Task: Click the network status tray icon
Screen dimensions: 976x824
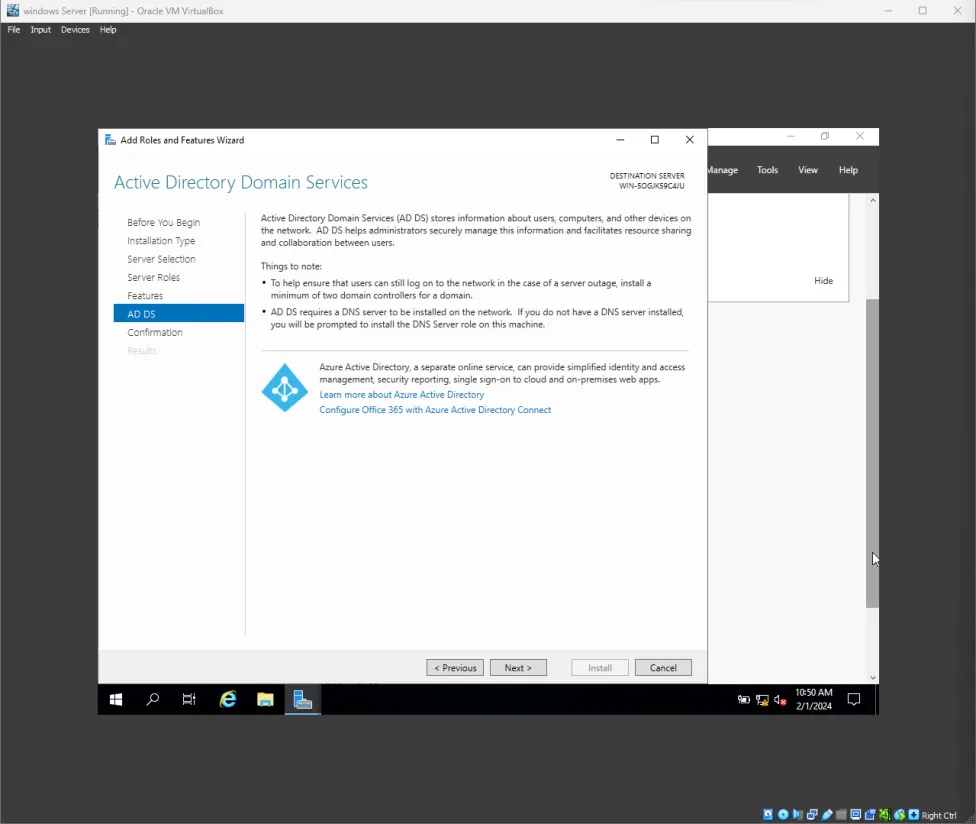Action: [x=762, y=700]
